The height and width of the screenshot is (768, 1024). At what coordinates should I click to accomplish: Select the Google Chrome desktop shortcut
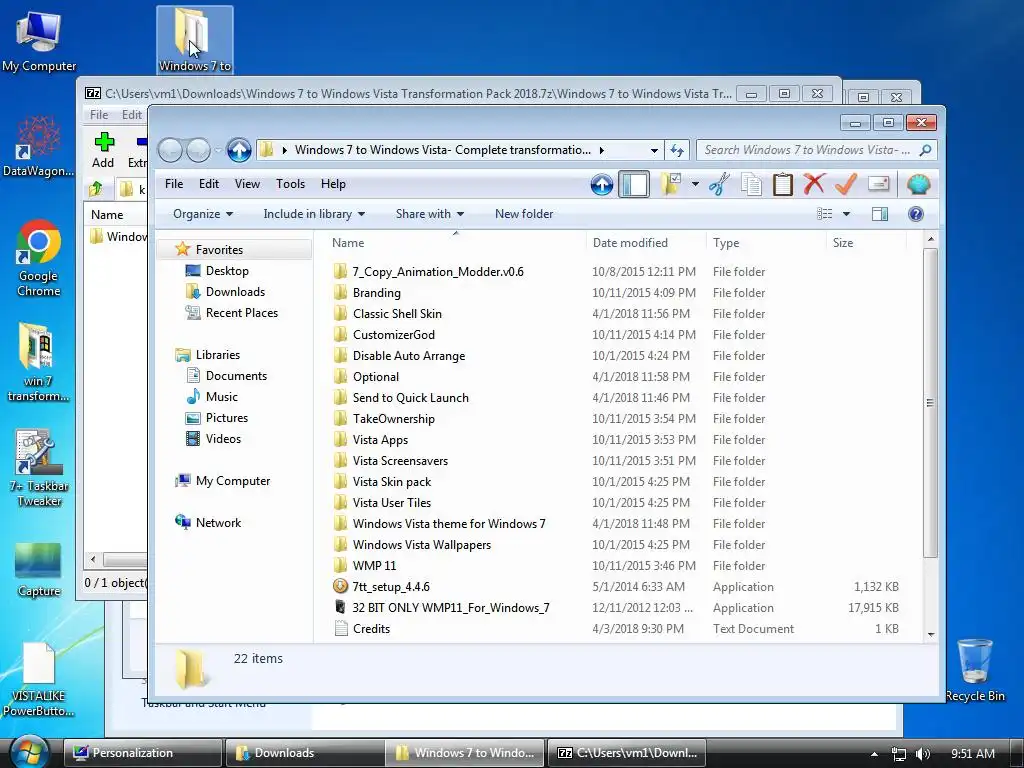pyautogui.click(x=39, y=259)
